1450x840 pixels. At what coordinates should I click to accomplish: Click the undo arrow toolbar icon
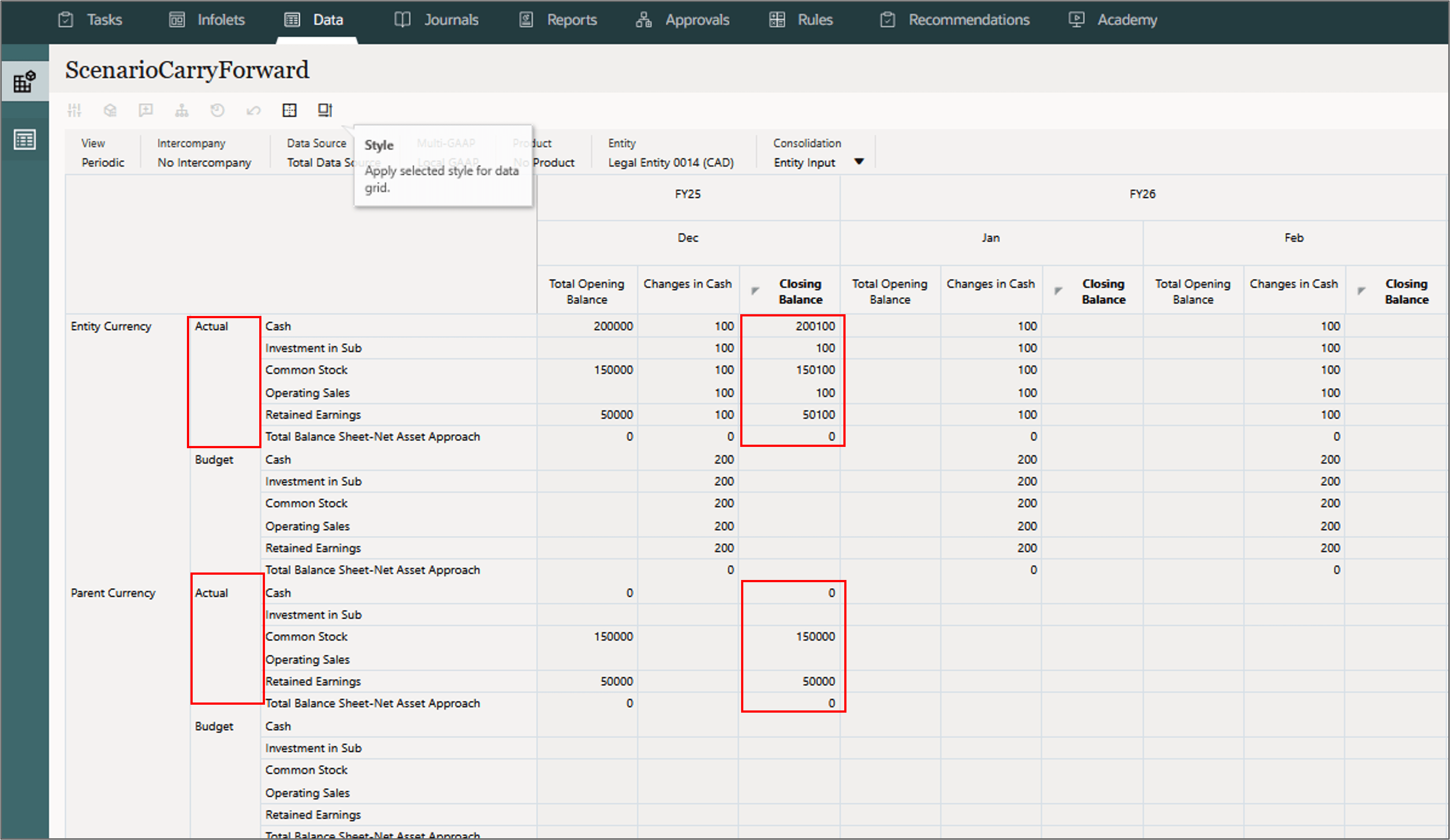click(253, 110)
